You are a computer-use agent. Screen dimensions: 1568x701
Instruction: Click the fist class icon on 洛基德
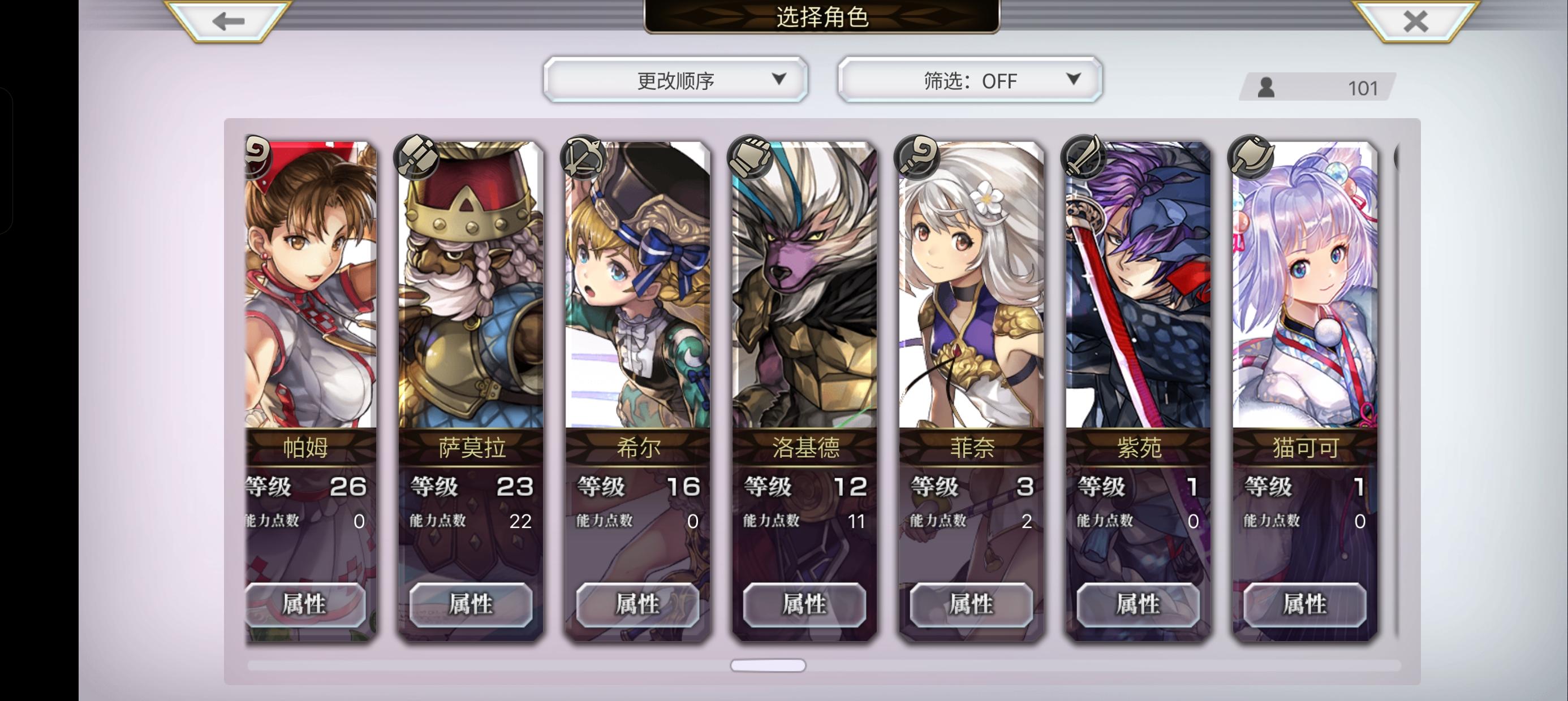(751, 157)
